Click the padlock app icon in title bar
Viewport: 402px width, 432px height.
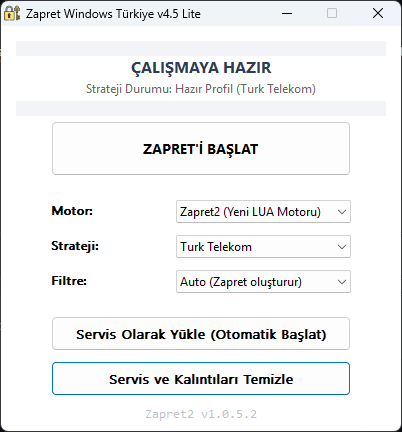point(12,13)
